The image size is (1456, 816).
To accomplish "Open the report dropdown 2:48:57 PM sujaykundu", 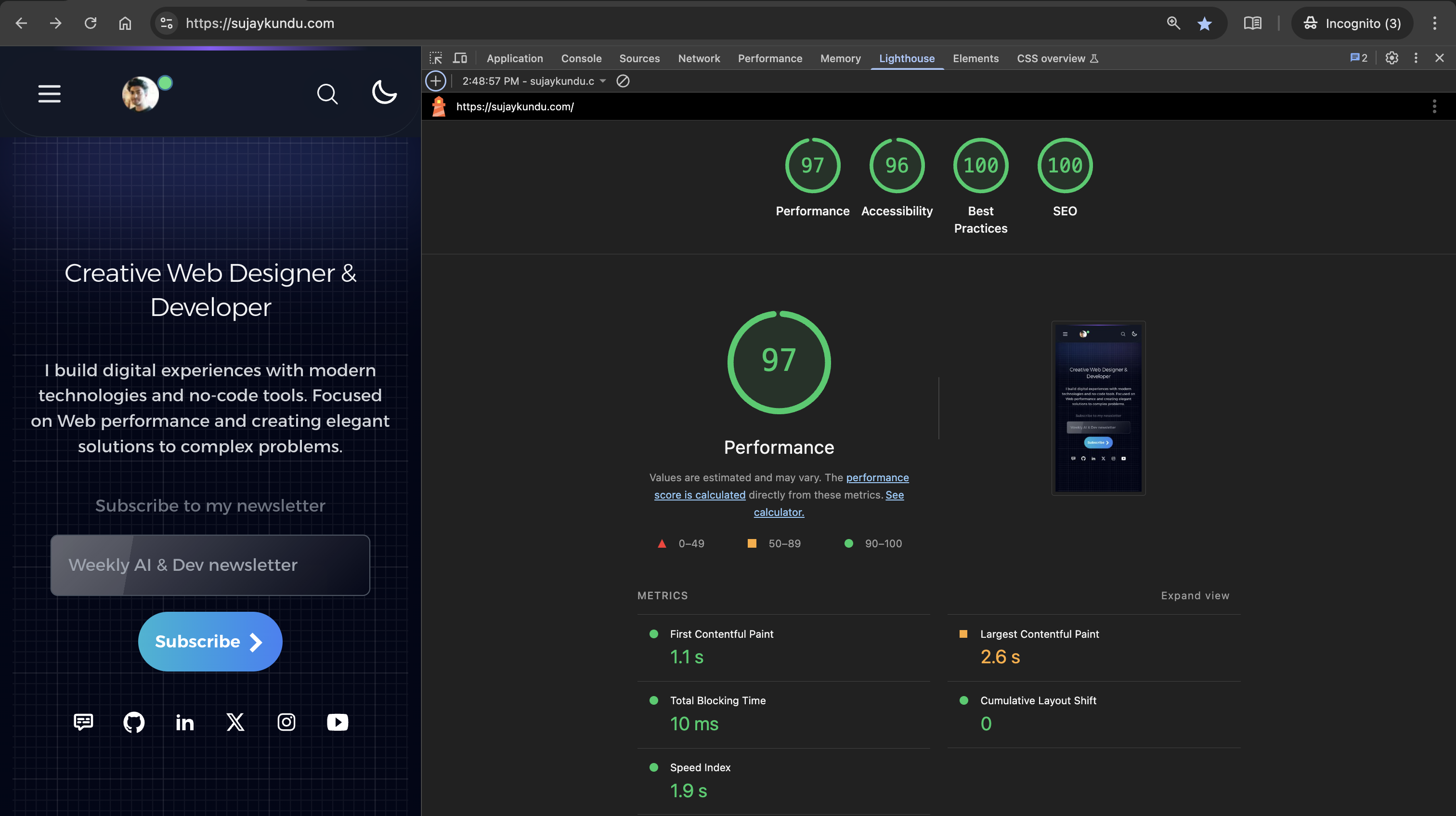I will click(534, 81).
